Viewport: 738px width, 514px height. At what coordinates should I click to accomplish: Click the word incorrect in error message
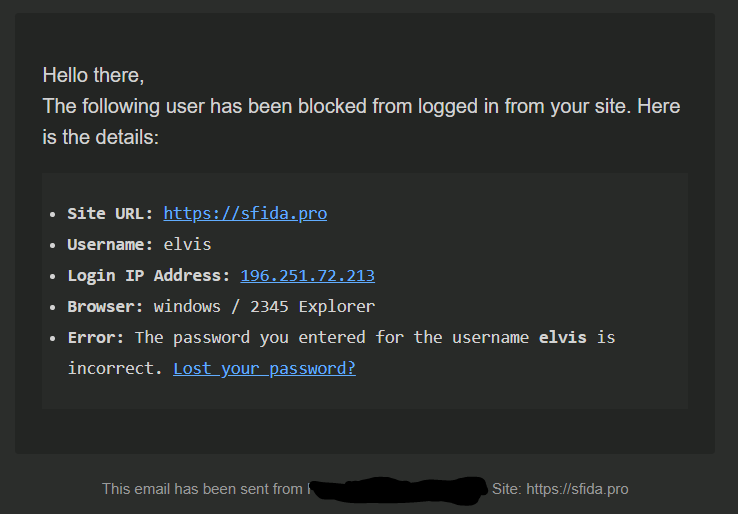coord(115,369)
